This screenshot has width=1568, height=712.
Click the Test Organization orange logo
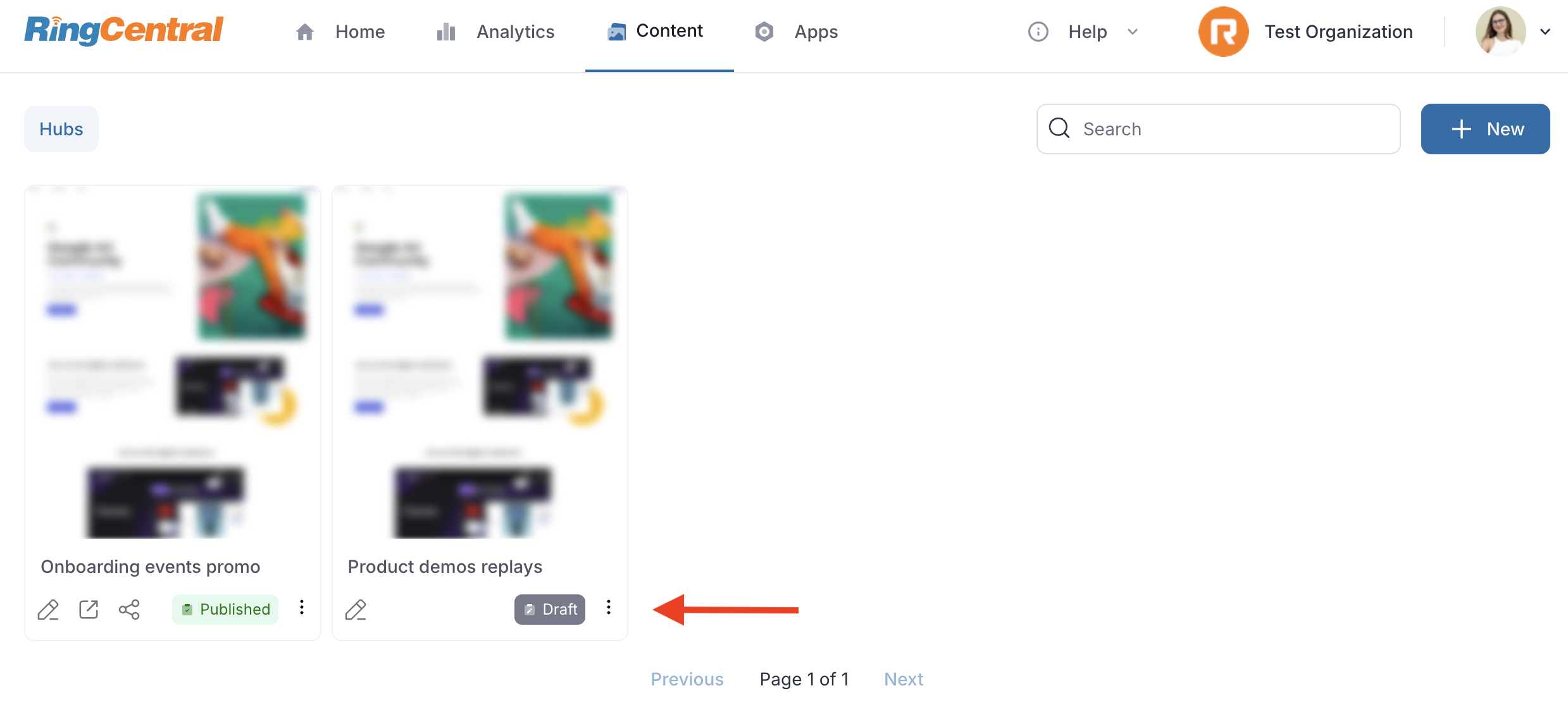pyautogui.click(x=1223, y=32)
